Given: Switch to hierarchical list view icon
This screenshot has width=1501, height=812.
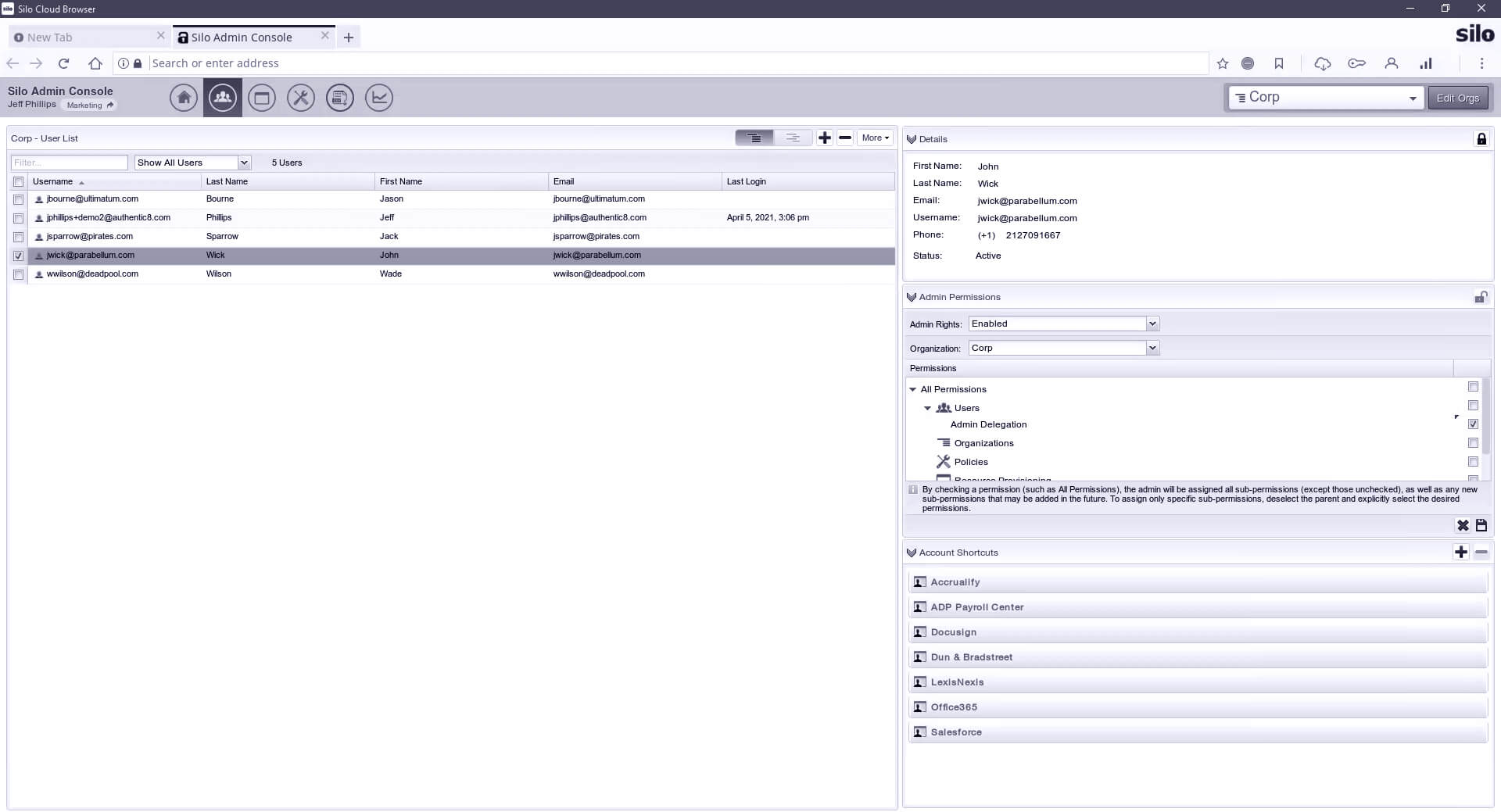Looking at the screenshot, I should (754, 138).
